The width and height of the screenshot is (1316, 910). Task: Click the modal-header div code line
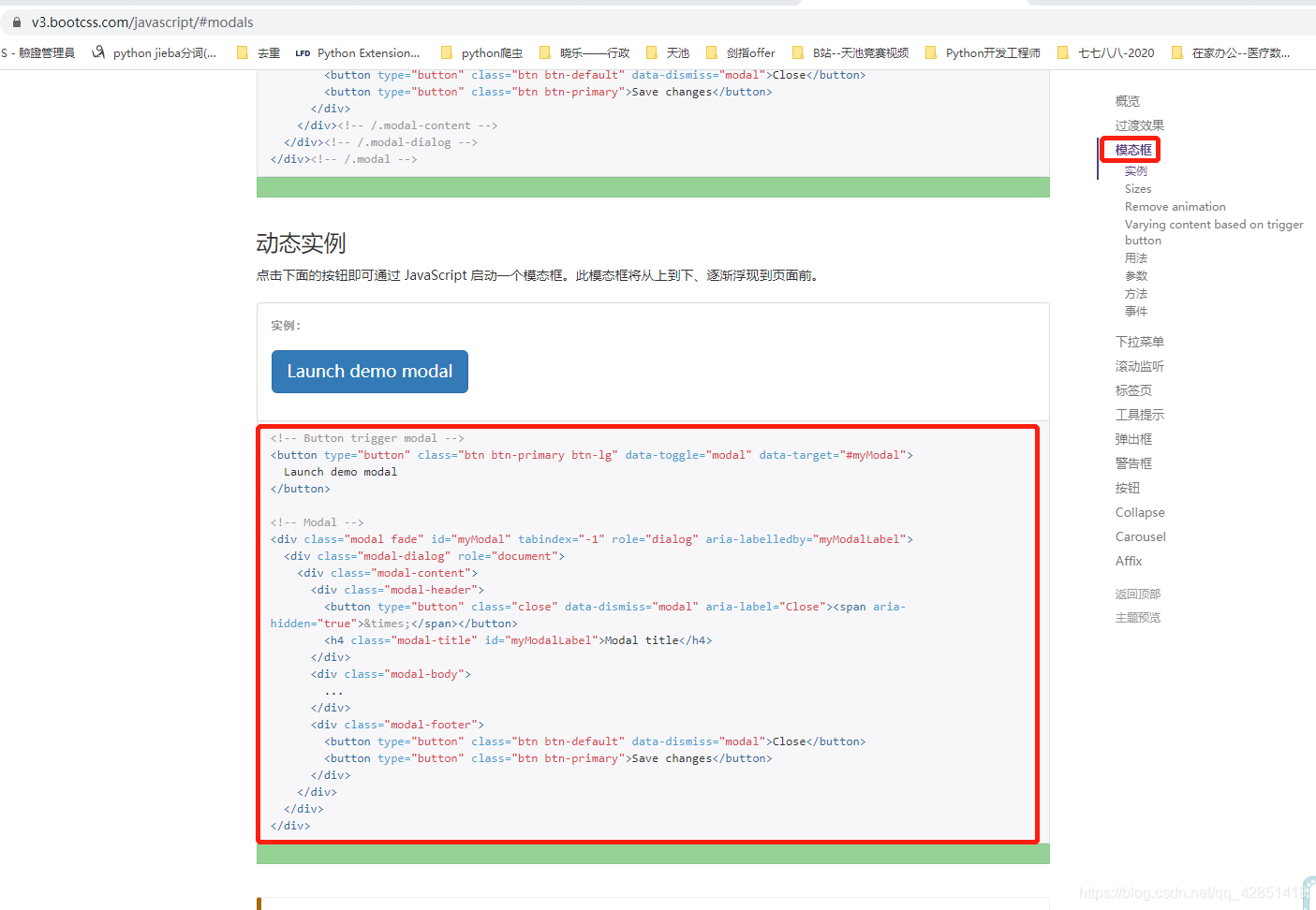[x=397, y=590]
